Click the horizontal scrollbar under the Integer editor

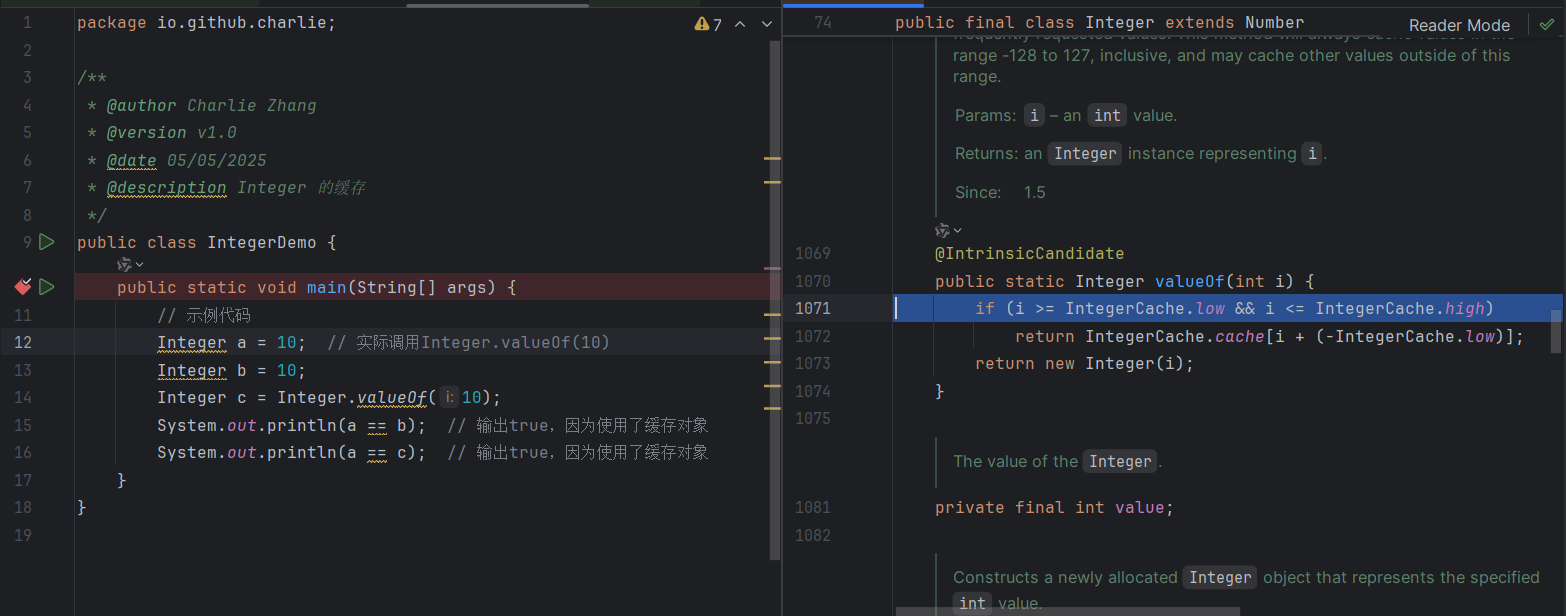(1067, 611)
